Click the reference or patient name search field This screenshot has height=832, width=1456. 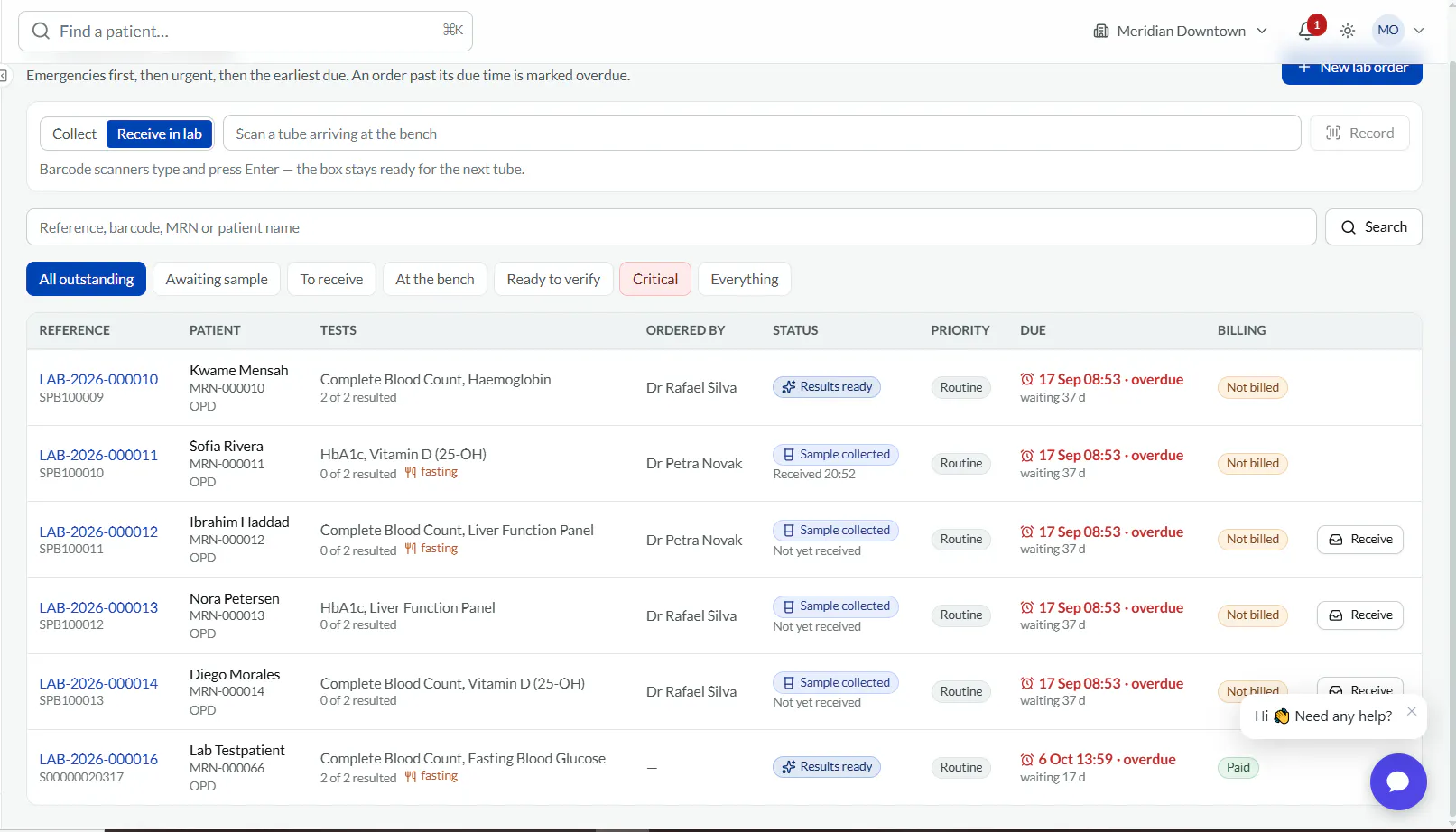[x=671, y=227]
